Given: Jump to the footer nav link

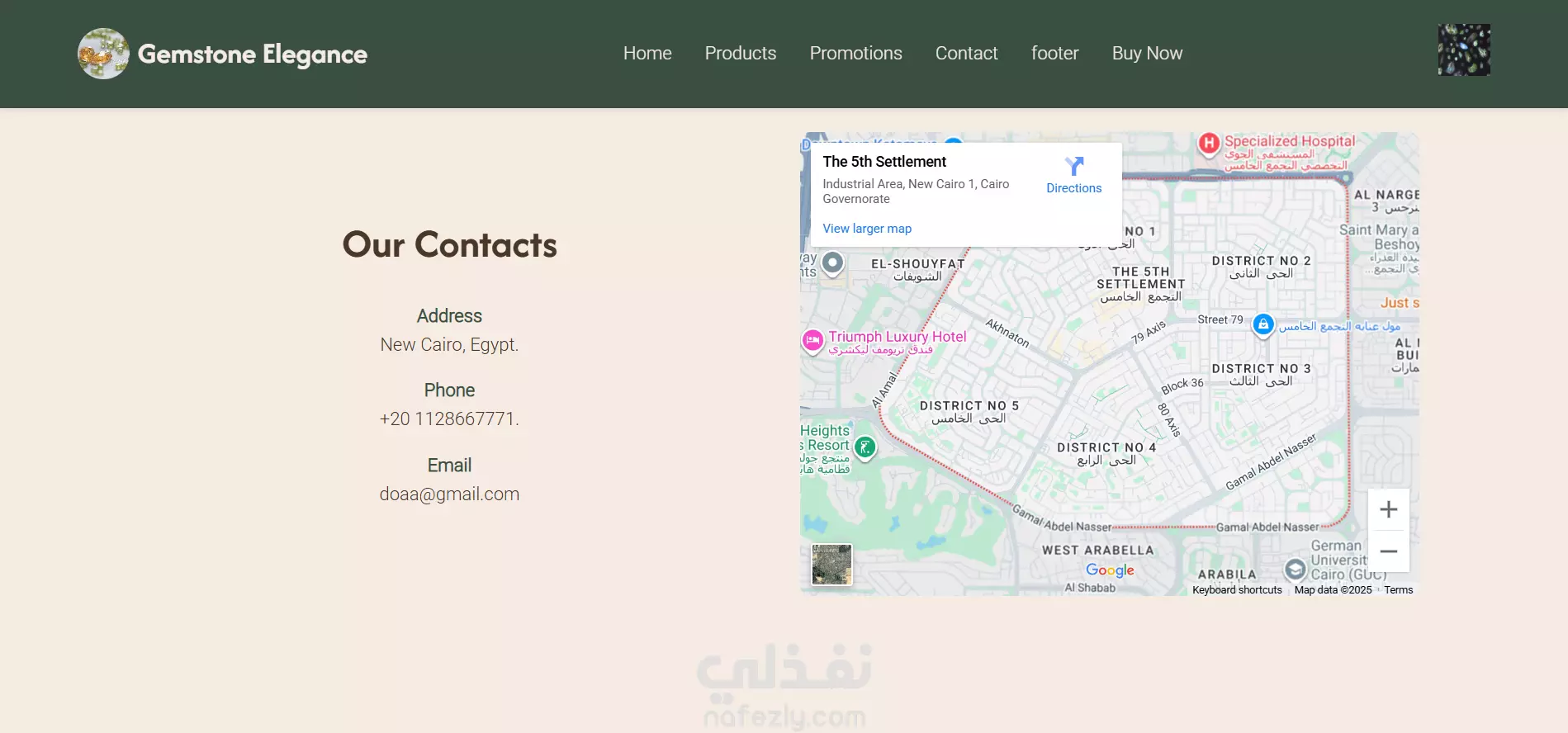Looking at the screenshot, I should tap(1054, 54).
